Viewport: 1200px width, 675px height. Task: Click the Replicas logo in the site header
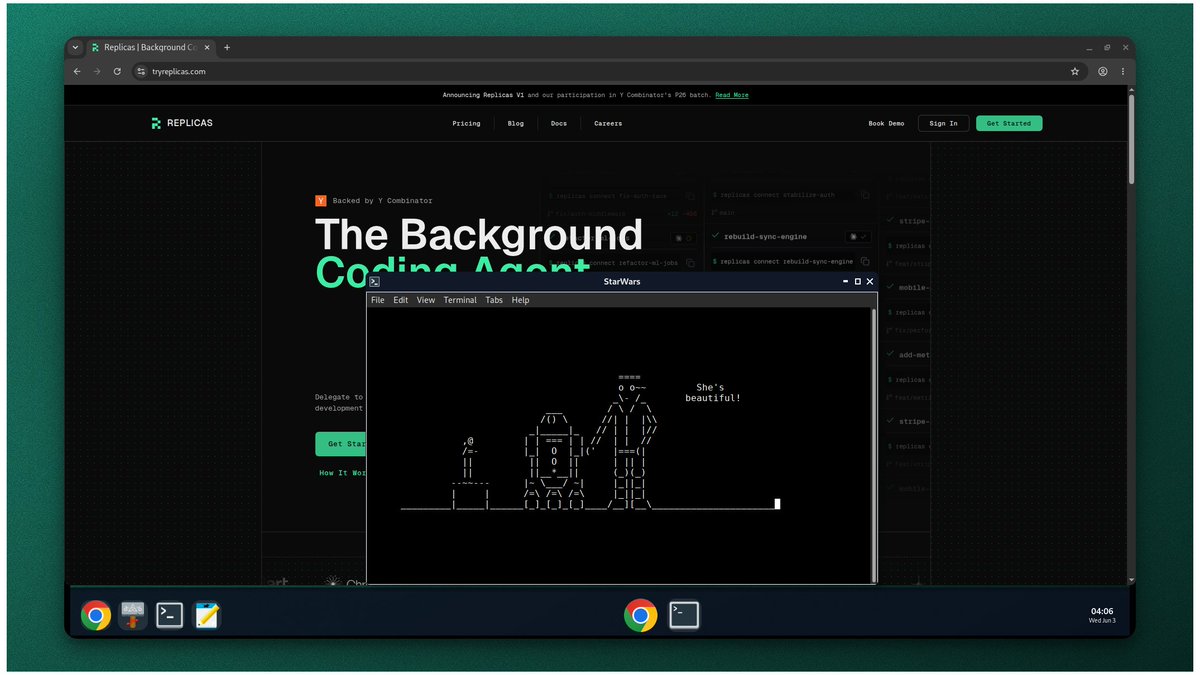click(x=181, y=123)
